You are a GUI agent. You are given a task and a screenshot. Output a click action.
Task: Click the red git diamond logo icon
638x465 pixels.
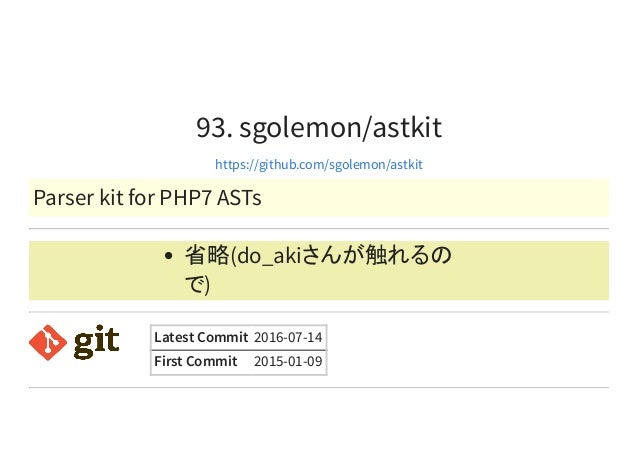point(48,342)
